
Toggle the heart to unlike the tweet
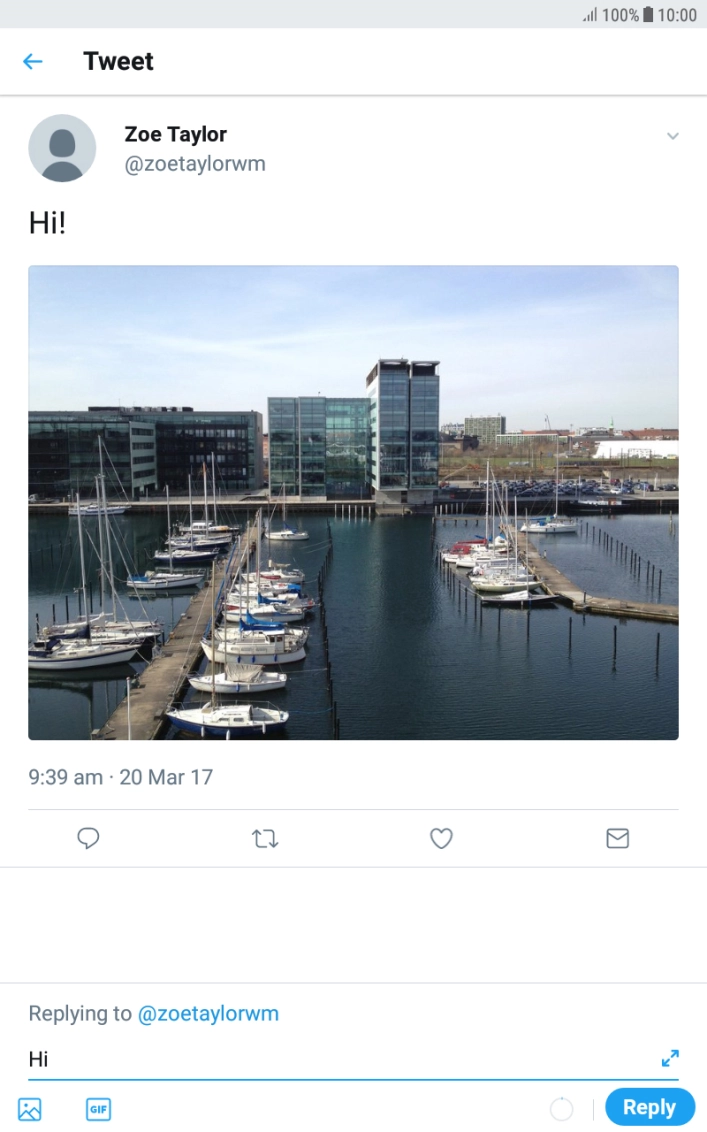441,838
